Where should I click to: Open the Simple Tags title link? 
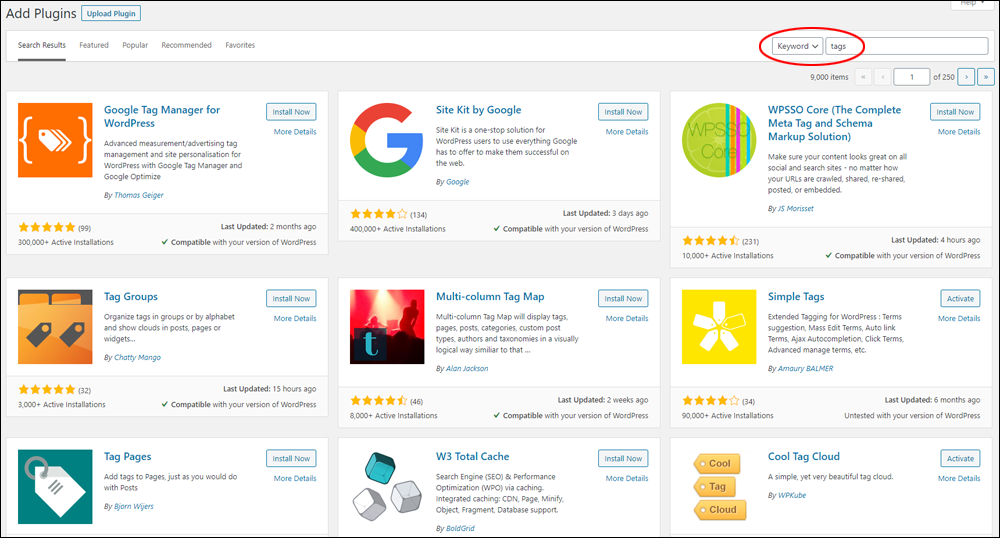(796, 297)
